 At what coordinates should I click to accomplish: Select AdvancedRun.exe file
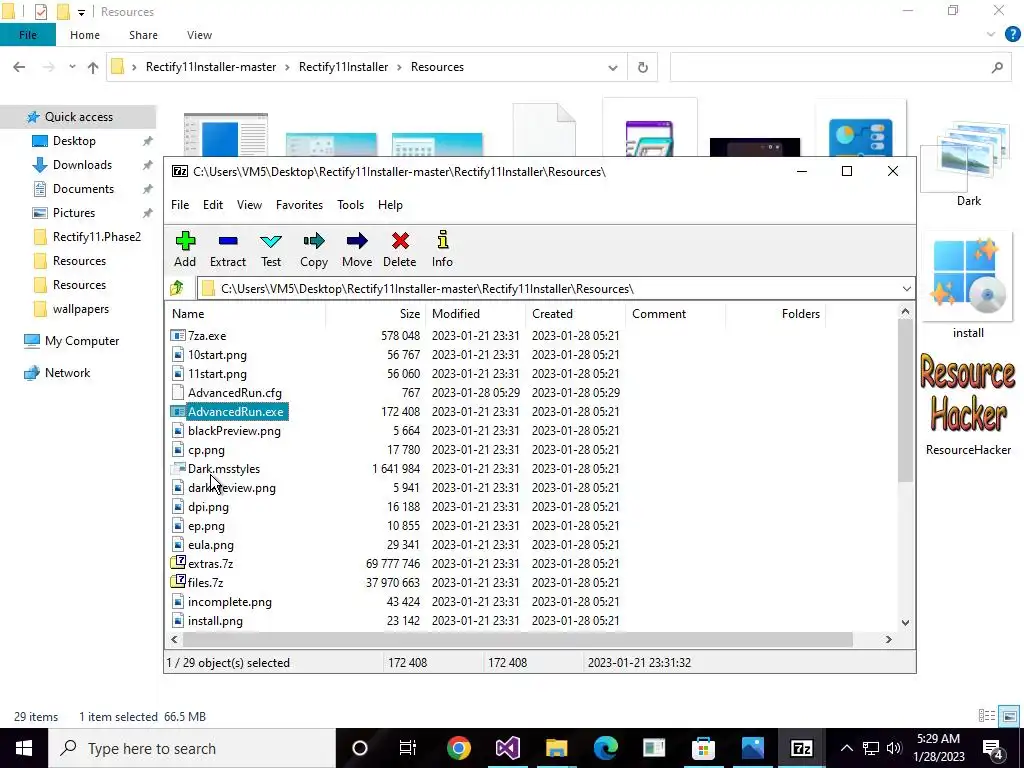coord(236,411)
